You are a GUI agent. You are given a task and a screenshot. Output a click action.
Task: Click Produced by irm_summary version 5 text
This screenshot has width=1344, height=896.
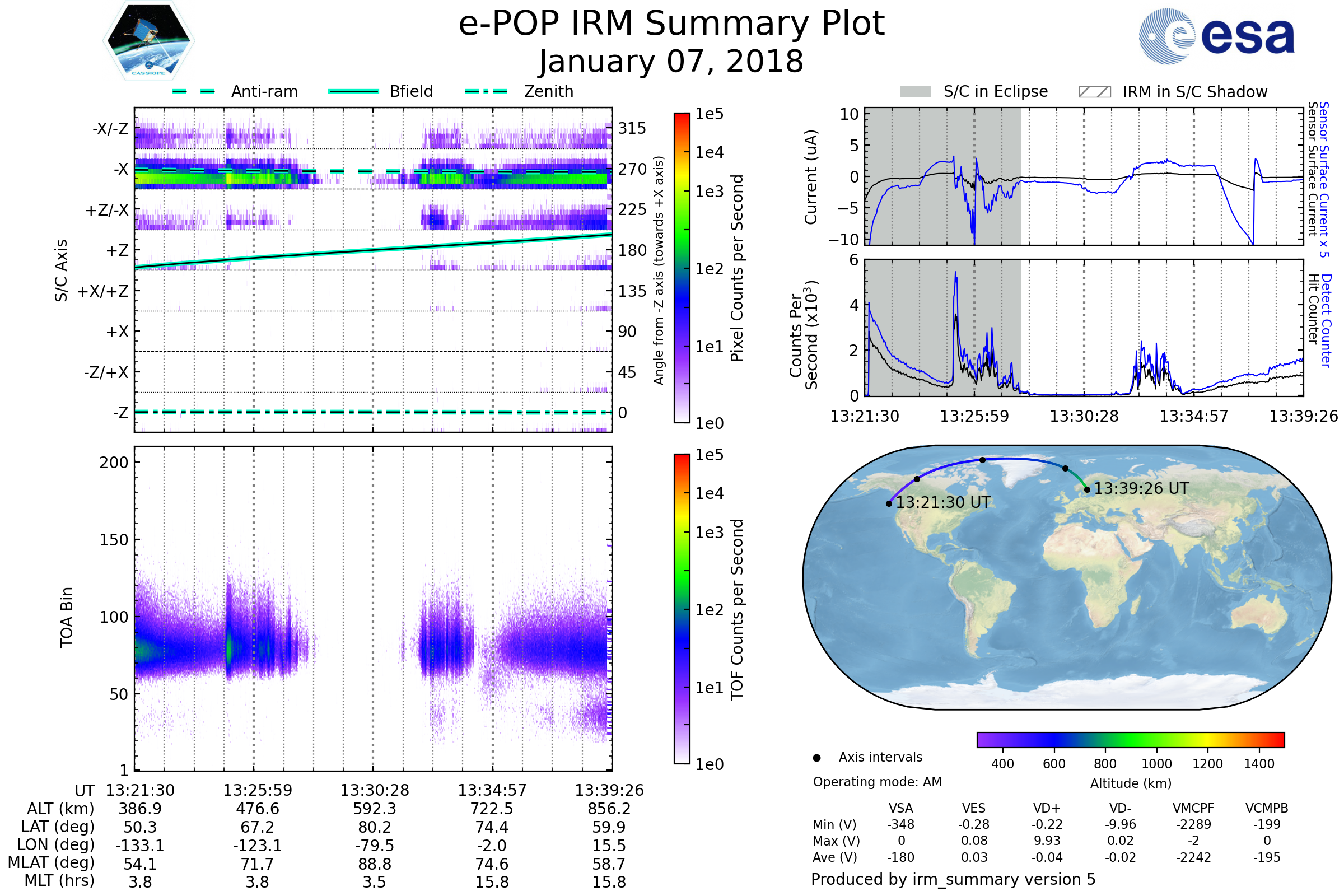click(953, 879)
